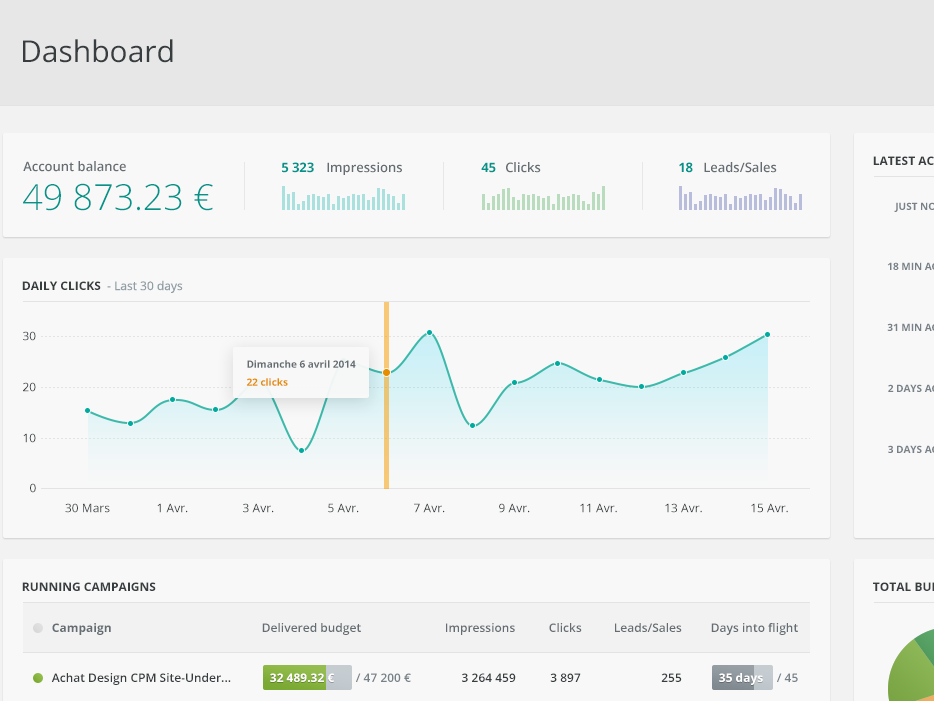Click the data point at 9 Avr.
The image size is (934, 701).
(x=515, y=382)
